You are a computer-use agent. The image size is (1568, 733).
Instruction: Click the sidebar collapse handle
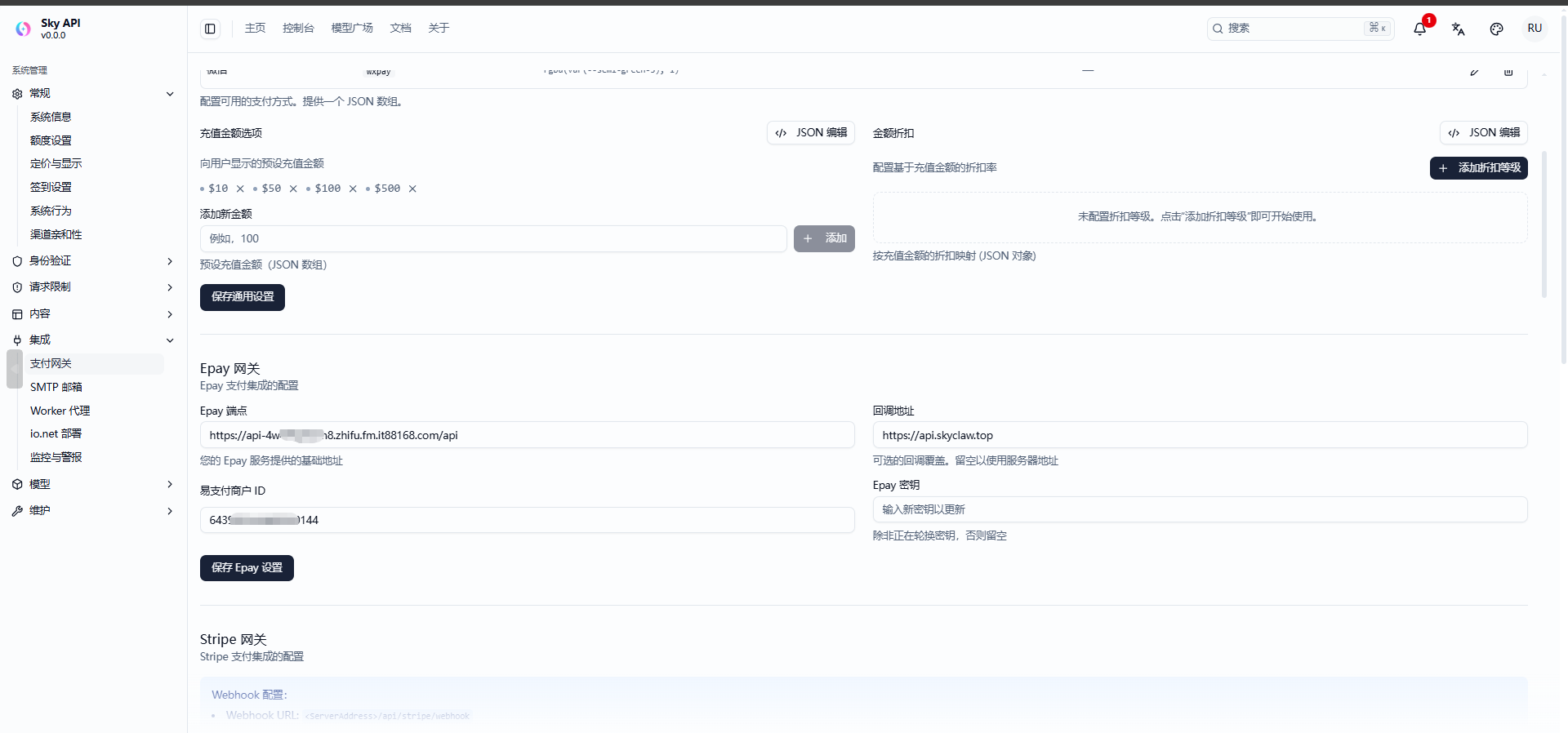click(14, 369)
